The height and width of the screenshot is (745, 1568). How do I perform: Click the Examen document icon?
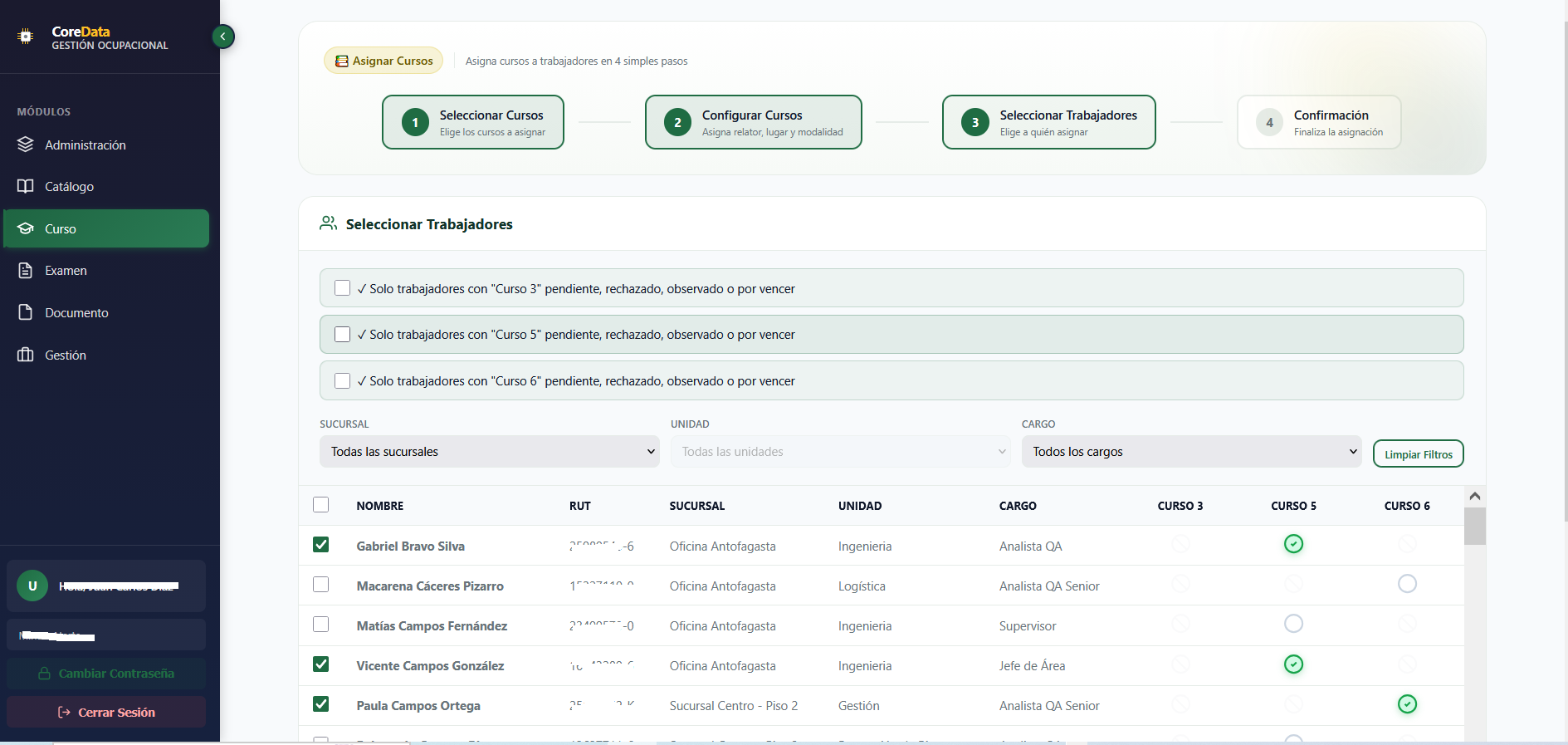(x=26, y=271)
